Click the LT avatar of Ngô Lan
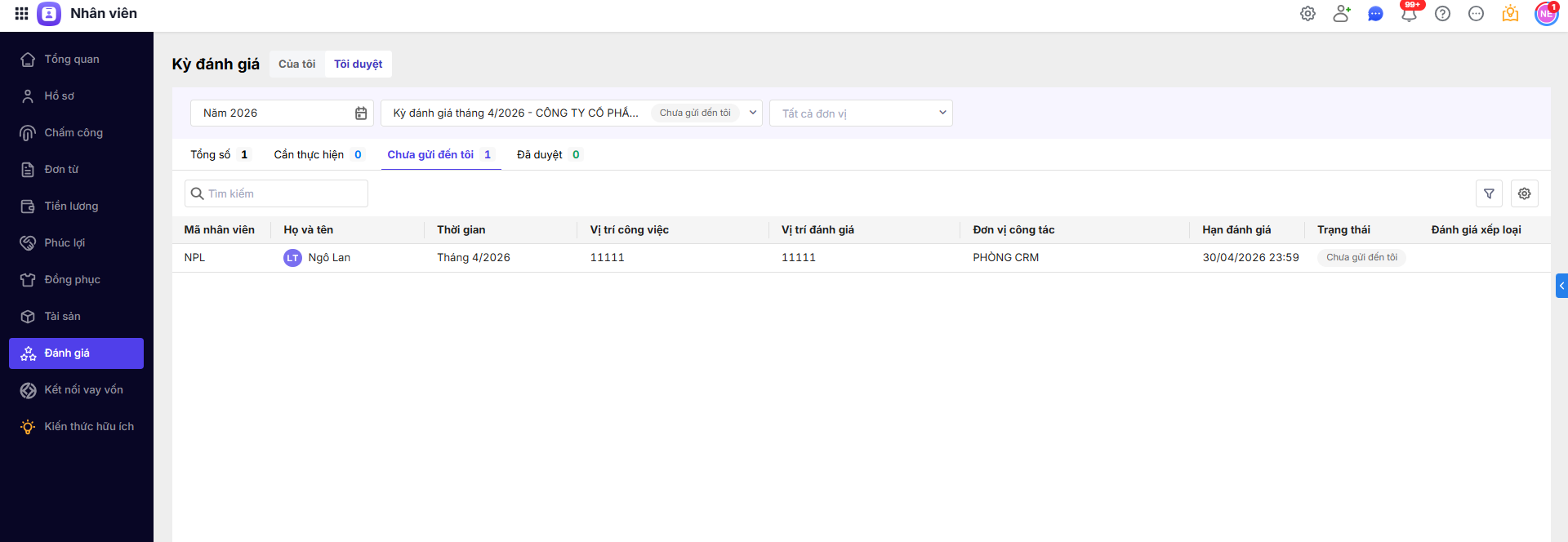Viewport: 1568px width, 542px height. pyautogui.click(x=292, y=258)
